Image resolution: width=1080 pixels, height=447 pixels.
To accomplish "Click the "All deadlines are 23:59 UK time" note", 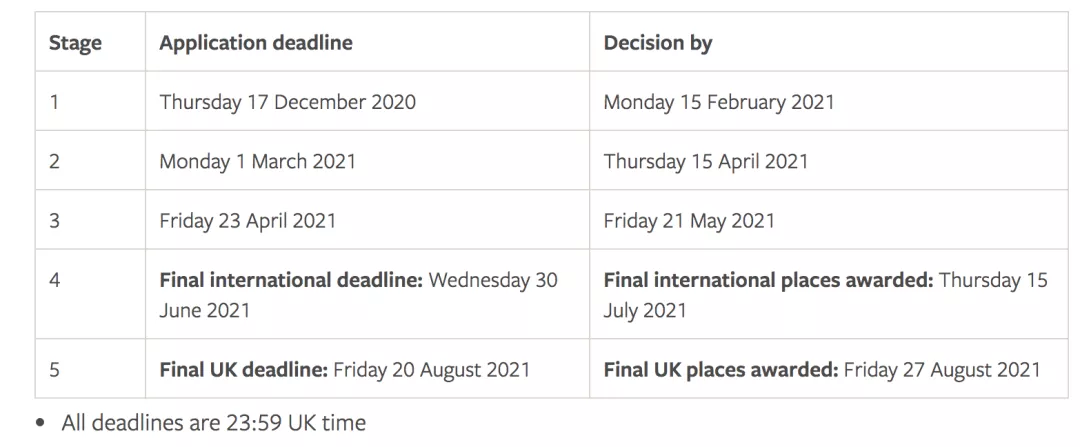I will point(213,423).
